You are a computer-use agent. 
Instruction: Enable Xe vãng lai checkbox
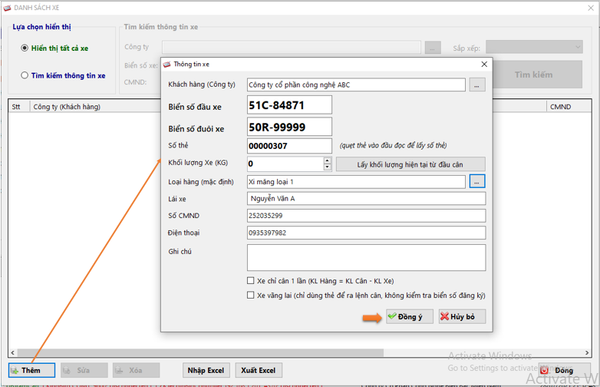point(251,295)
